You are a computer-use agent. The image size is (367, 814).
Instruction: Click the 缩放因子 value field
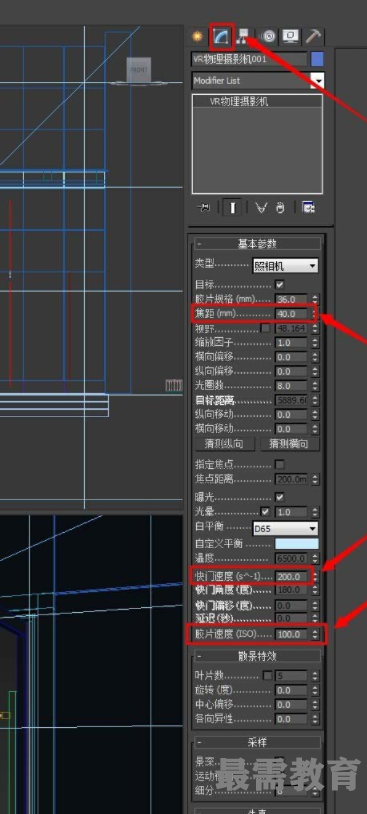(x=292, y=343)
